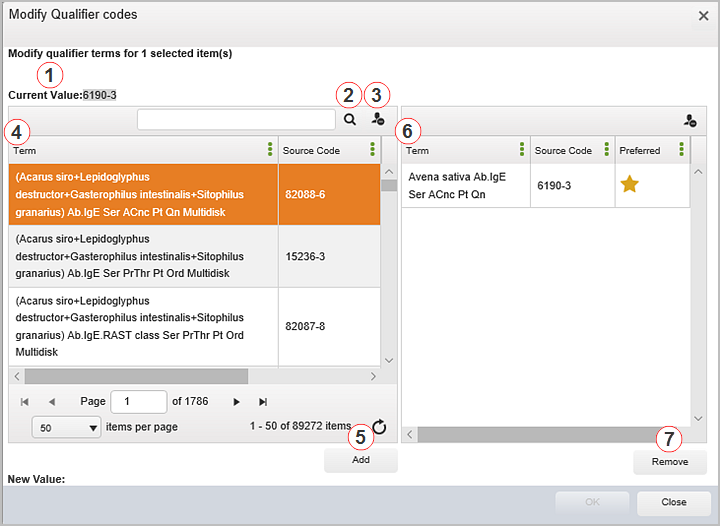Open the left Source Code column menu
This screenshot has width=720, height=526.
click(x=372, y=150)
